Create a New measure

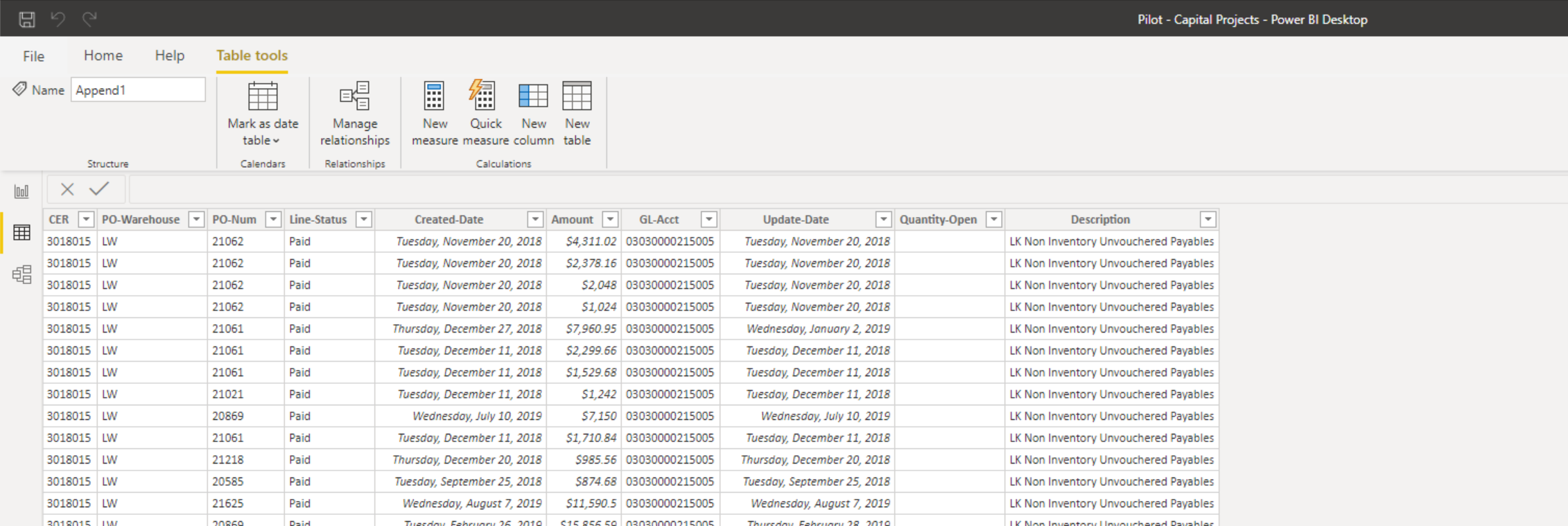pyautogui.click(x=435, y=114)
